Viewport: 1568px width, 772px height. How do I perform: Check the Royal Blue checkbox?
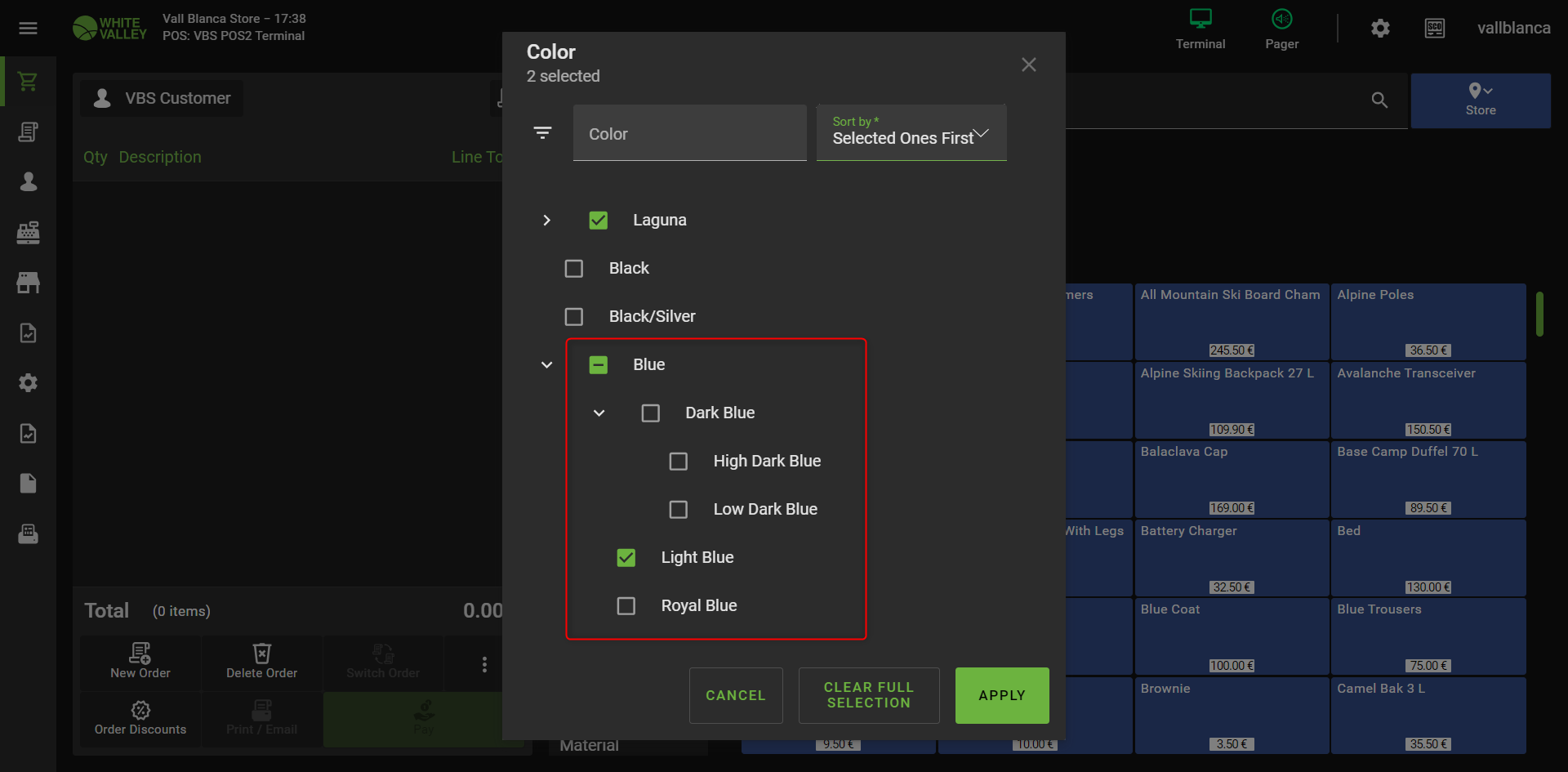click(626, 606)
